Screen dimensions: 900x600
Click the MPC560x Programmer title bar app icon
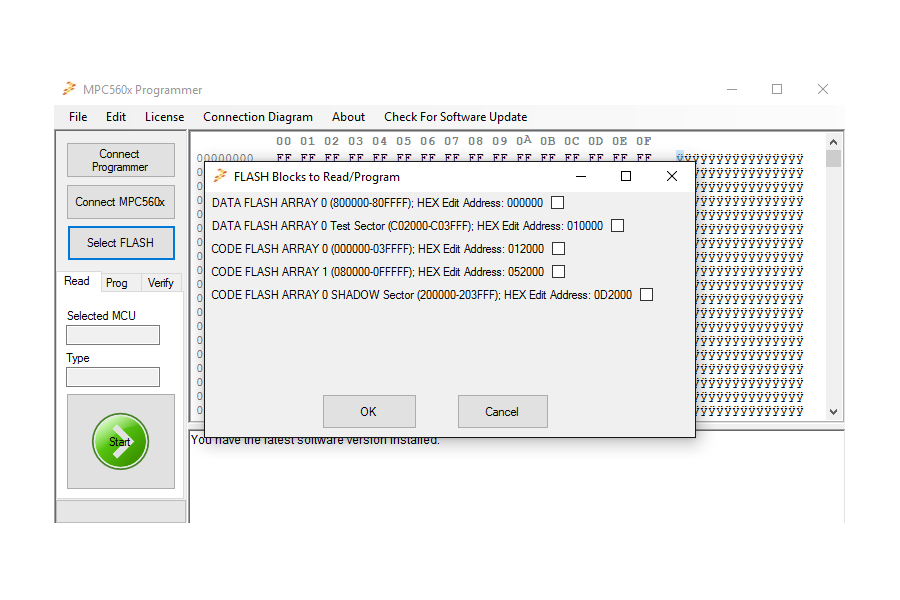pyautogui.click(x=69, y=89)
